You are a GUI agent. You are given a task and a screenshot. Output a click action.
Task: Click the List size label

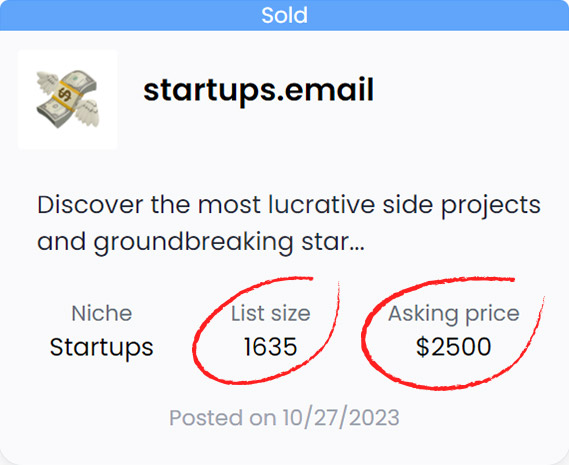pos(271,313)
